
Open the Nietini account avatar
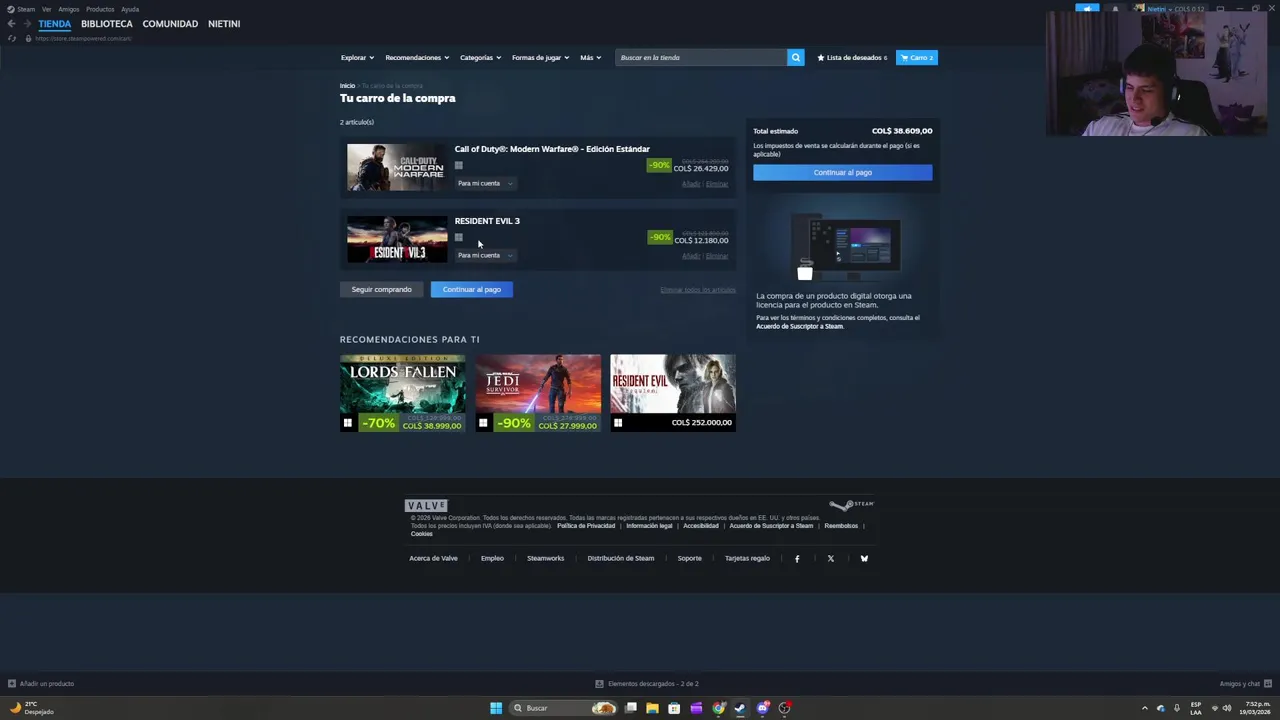click(x=1139, y=9)
